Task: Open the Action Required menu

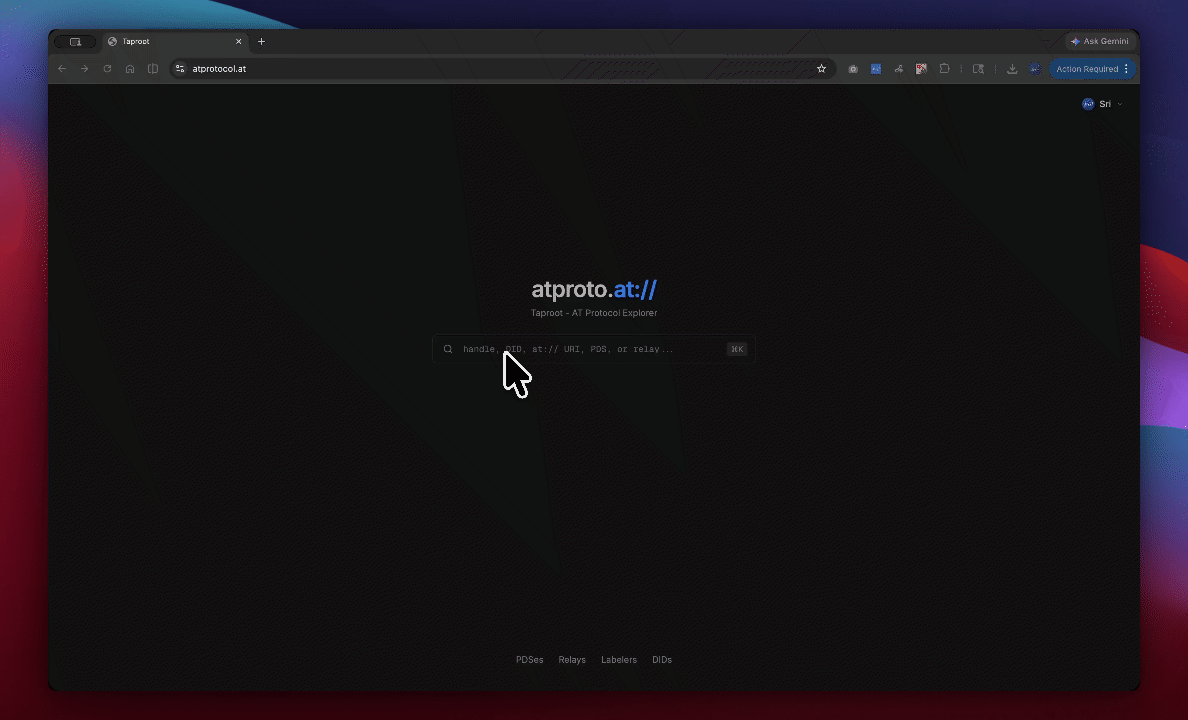Action: pyautogui.click(x=1092, y=69)
